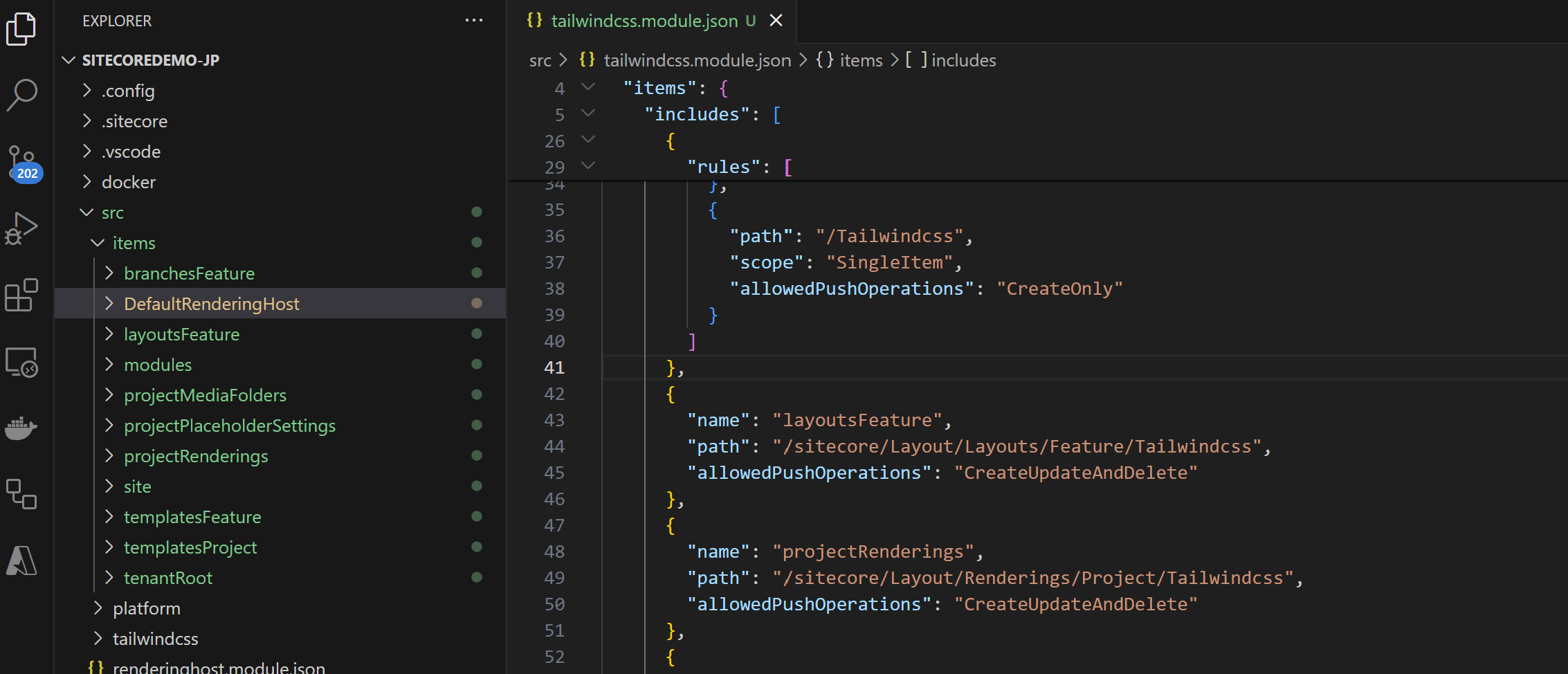Place cursor on "projectRenderings" name value
The height and width of the screenshot is (674, 1568).
pyautogui.click(x=873, y=552)
